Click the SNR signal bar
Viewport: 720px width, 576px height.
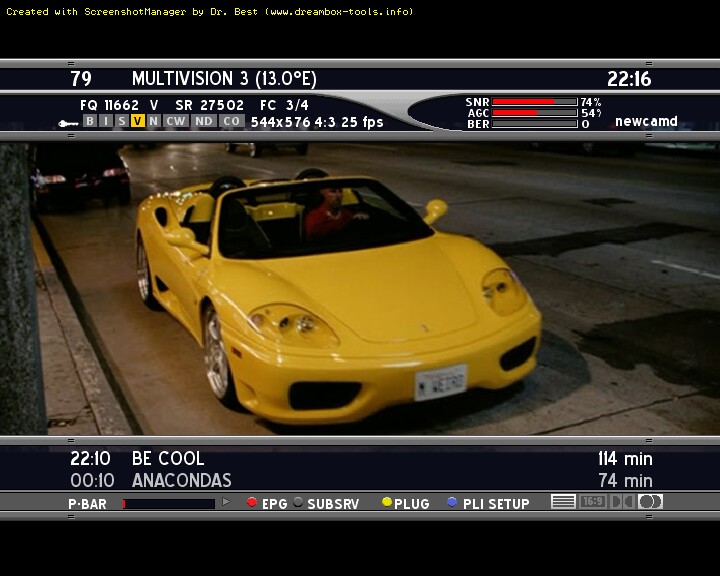pos(534,102)
